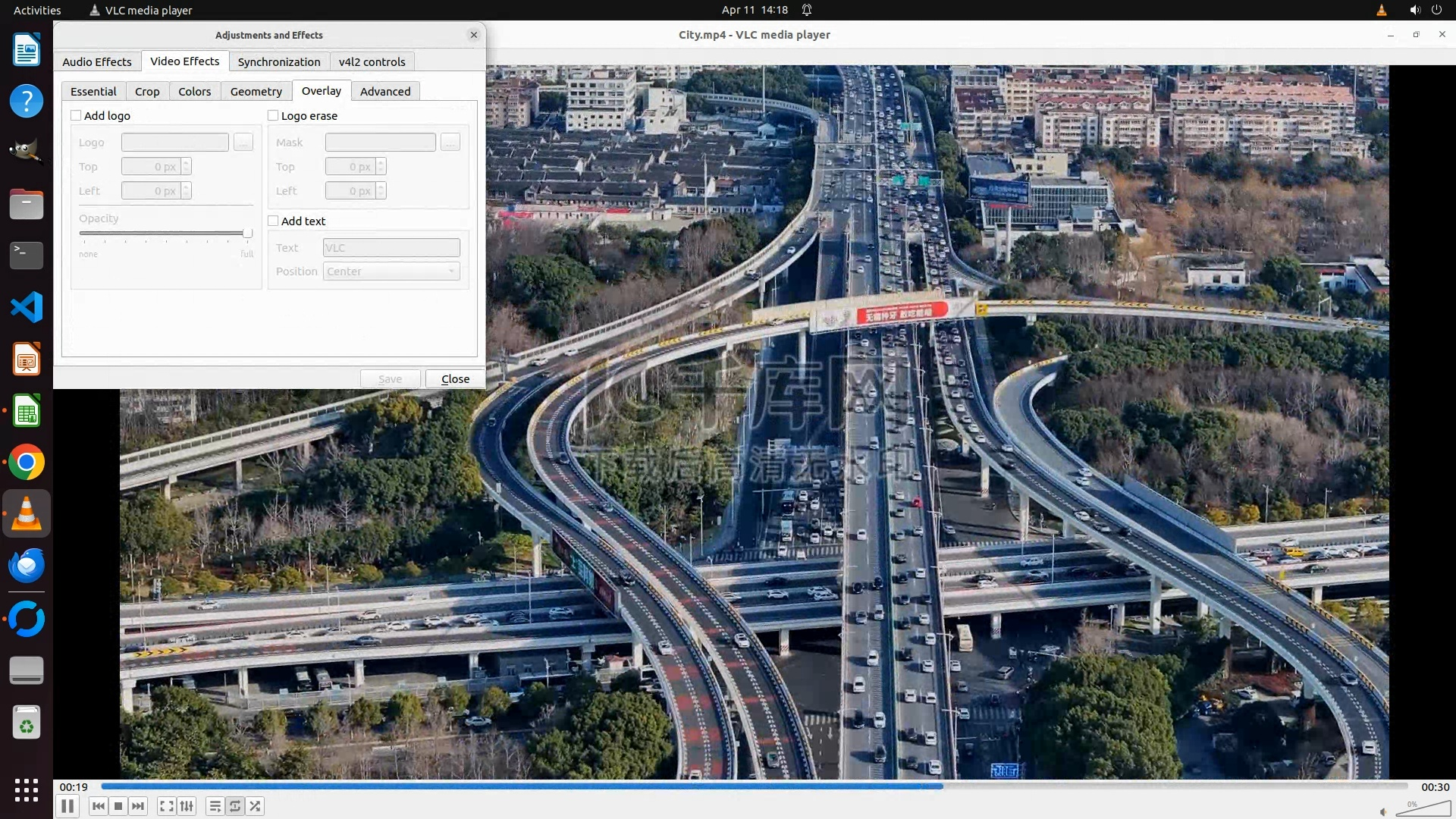Open the Geometry sub-tab
1456x819 pixels.
point(256,91)
